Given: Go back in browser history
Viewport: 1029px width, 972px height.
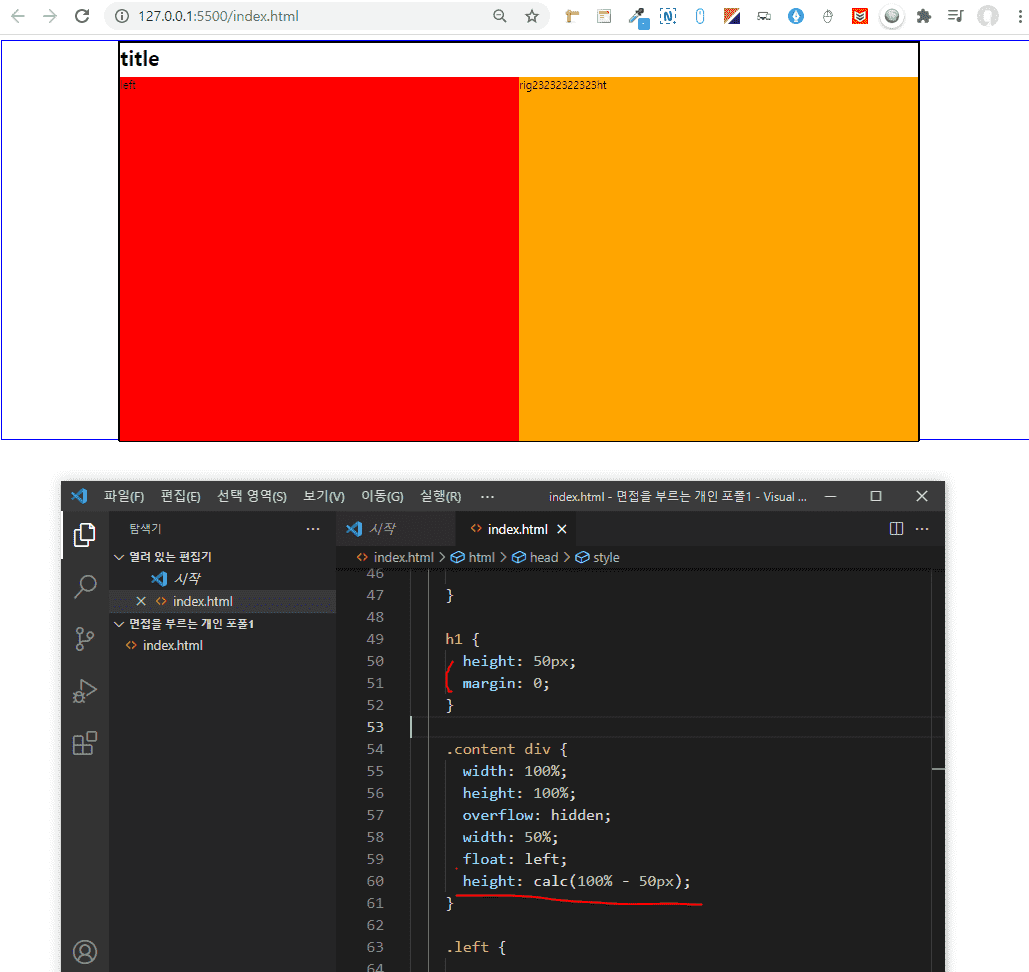Looking at the screenshot, I should pos(18,16).
